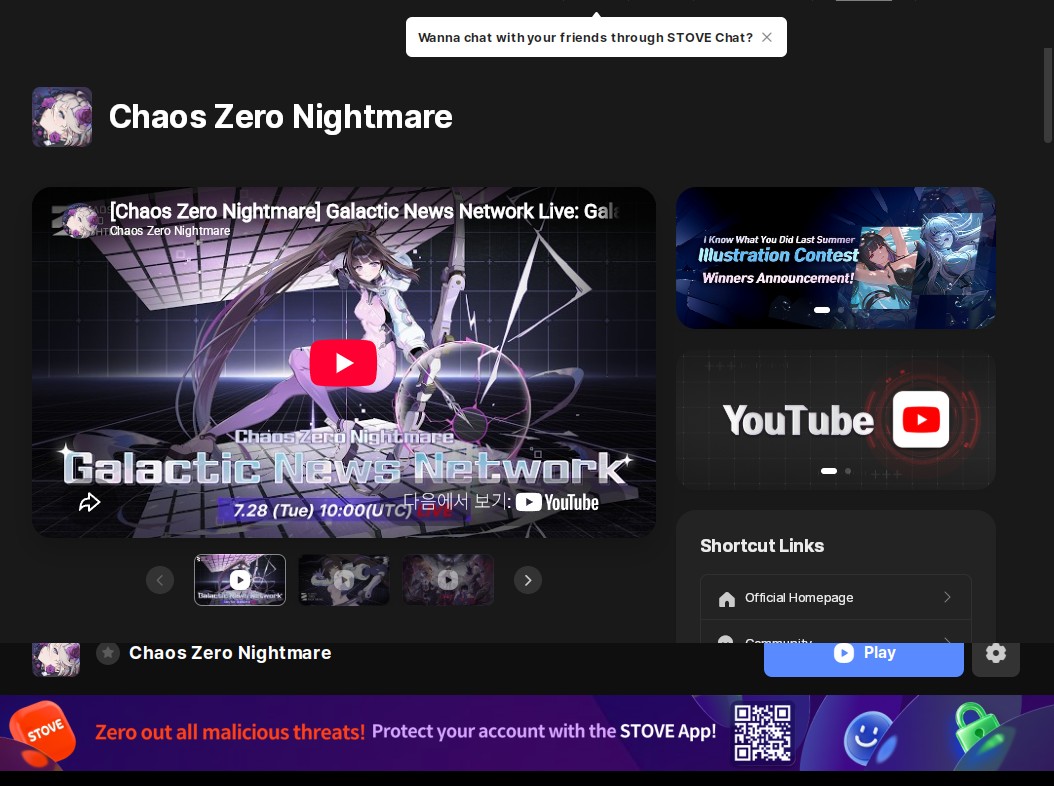This screenshot has width=1054, height=786.
Task: Click the STOVE logo in the bottom banner
Action: click(42, 733)
